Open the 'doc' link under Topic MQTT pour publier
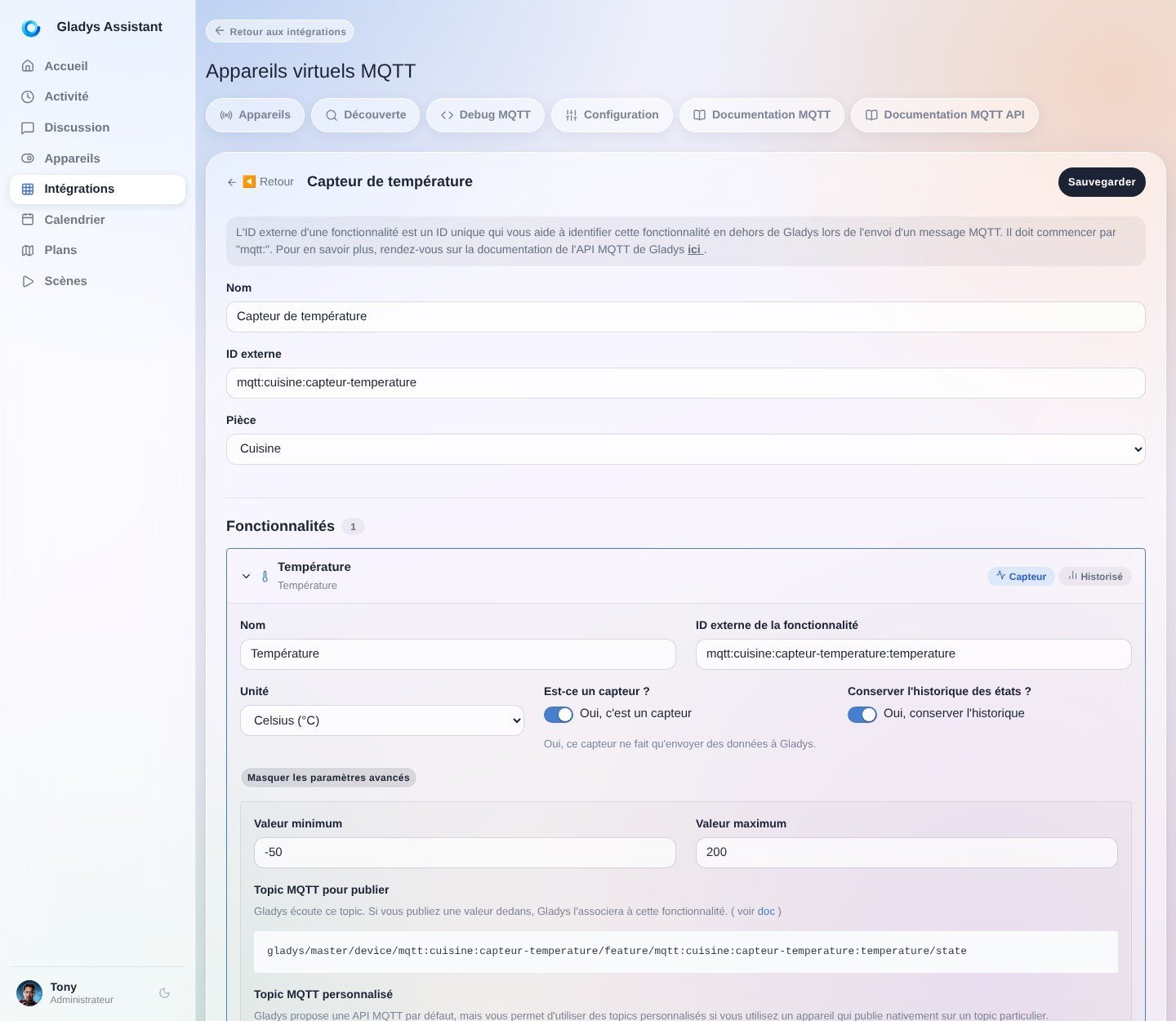 pyautogui.click(x=766, y=912)
